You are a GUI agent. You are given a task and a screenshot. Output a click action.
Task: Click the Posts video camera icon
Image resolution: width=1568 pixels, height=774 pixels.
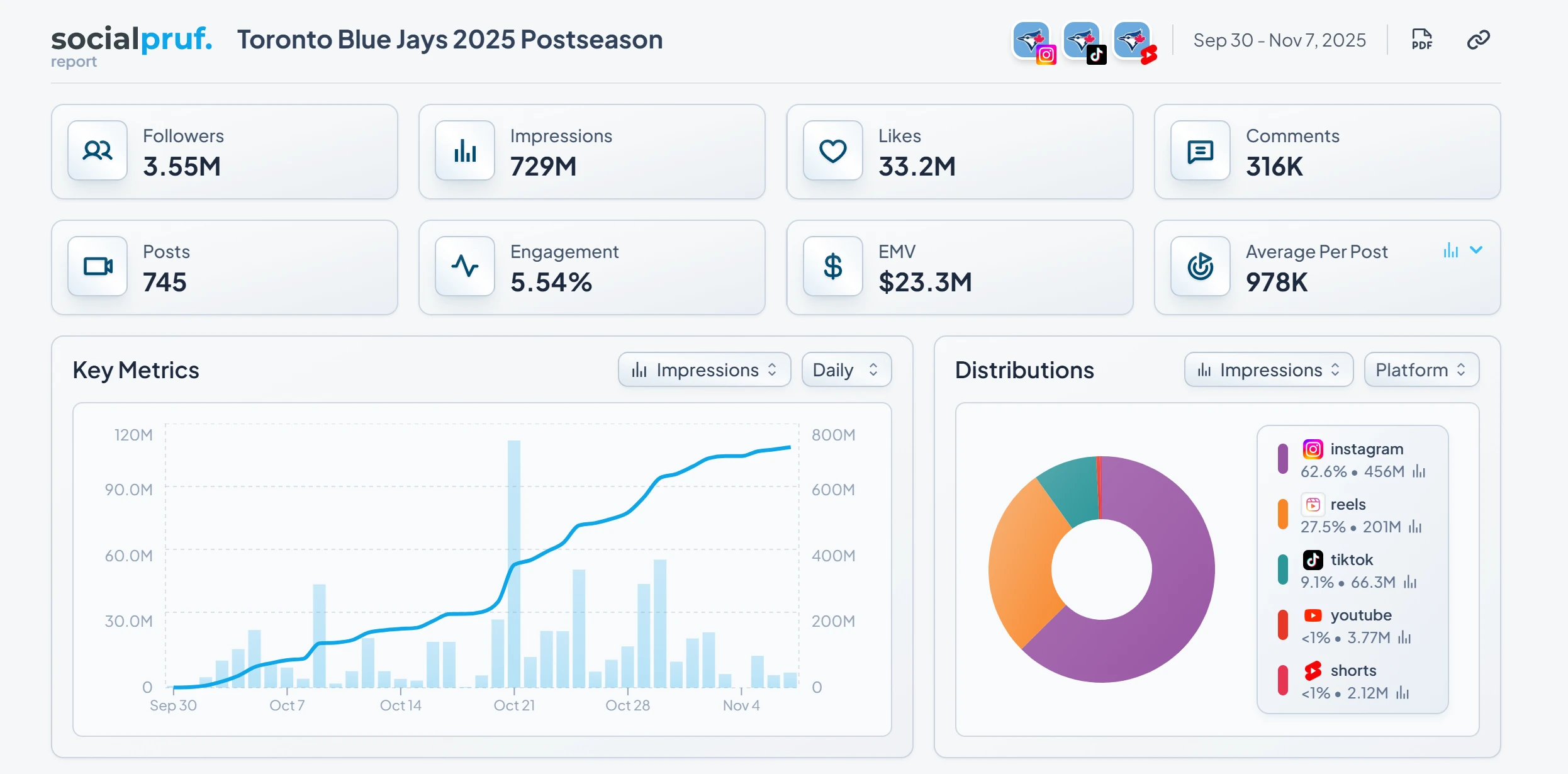[x=98, y=266]
